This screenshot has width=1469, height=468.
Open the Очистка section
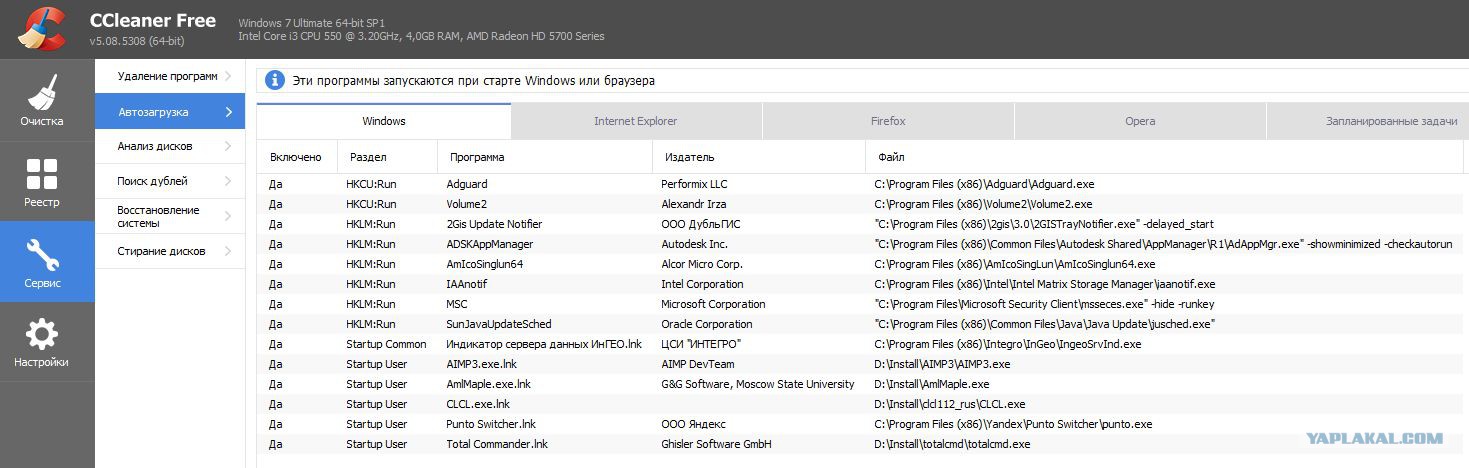pyautogui.click(x=47, y=100)
